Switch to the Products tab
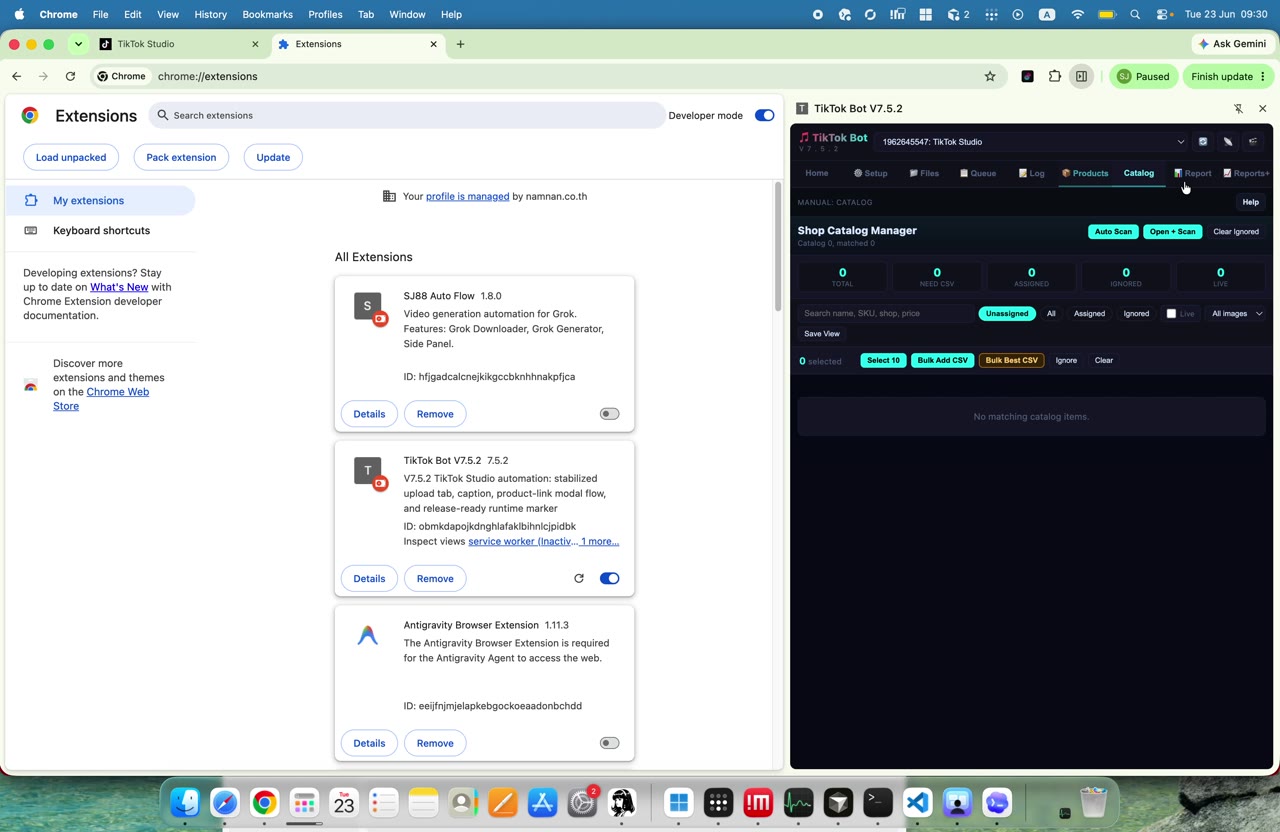The height and width of the screenshot is (832, 1280). pos(1085,173)
